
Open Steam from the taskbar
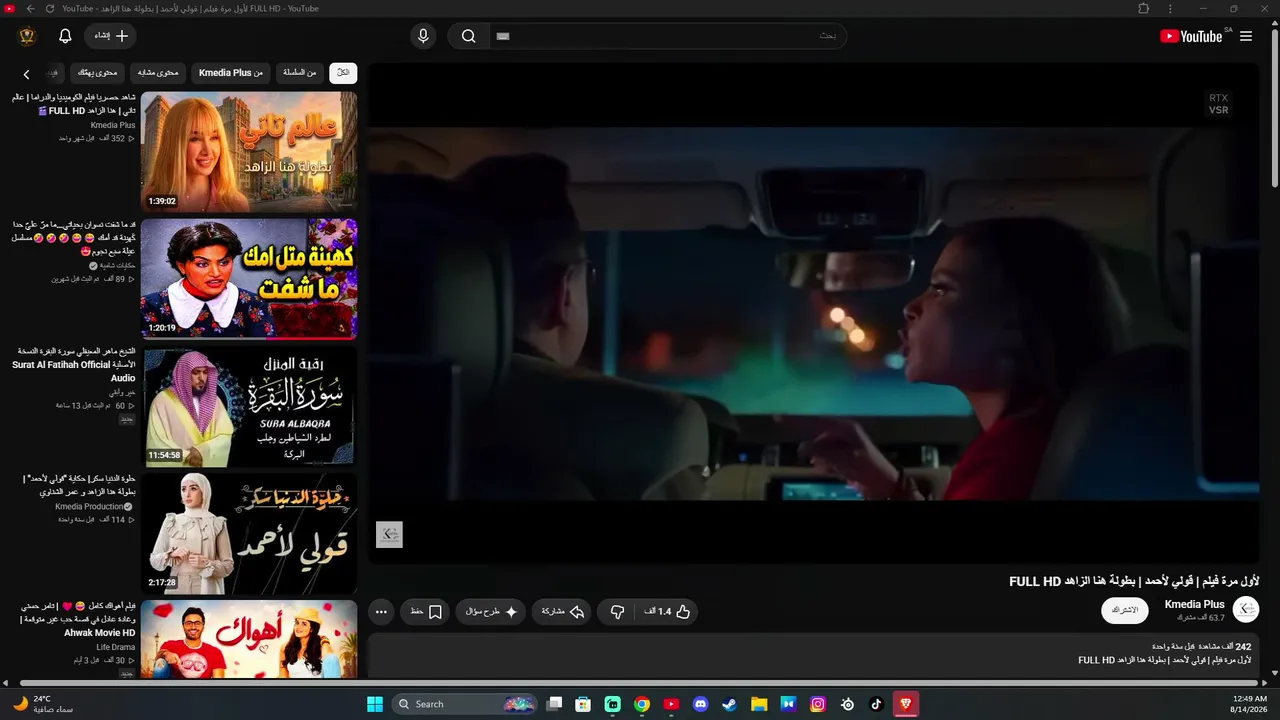(730, 704)
